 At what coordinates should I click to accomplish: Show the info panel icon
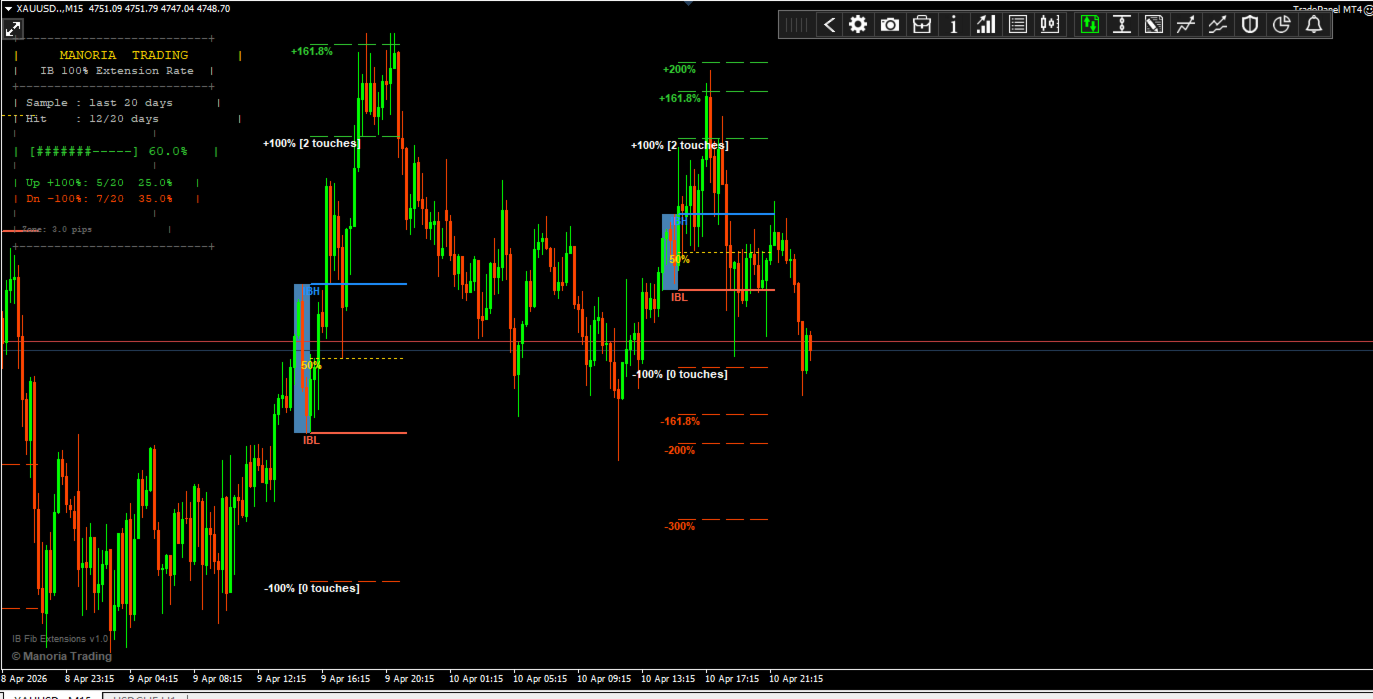coord(954,25)
